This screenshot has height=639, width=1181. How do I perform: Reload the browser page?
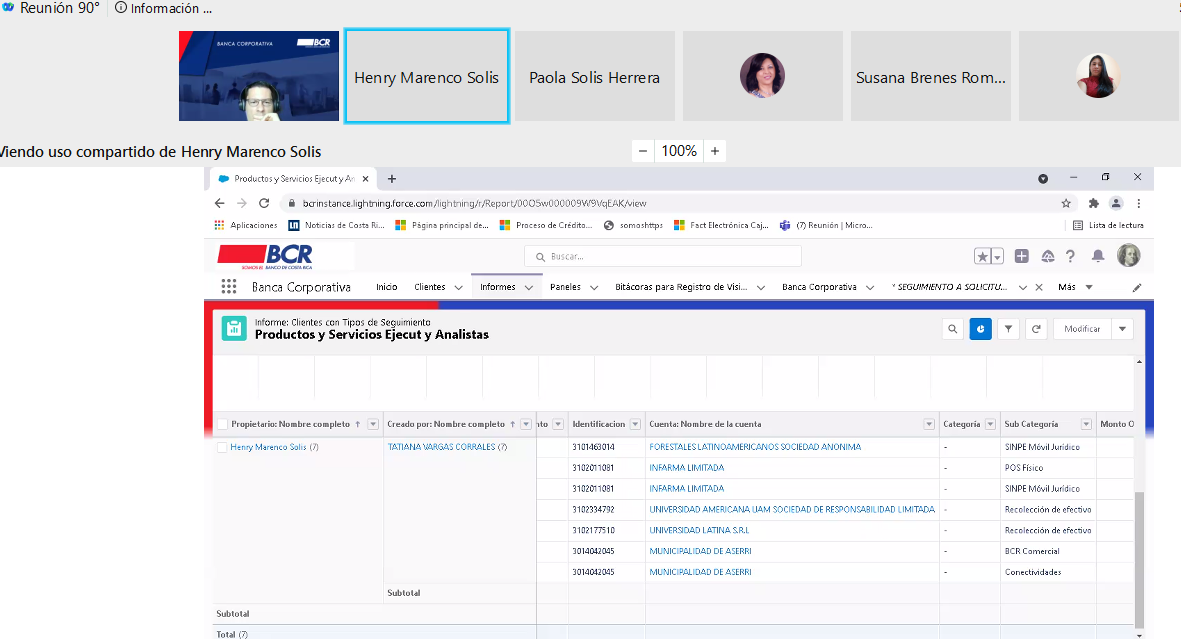coord(264,203)
